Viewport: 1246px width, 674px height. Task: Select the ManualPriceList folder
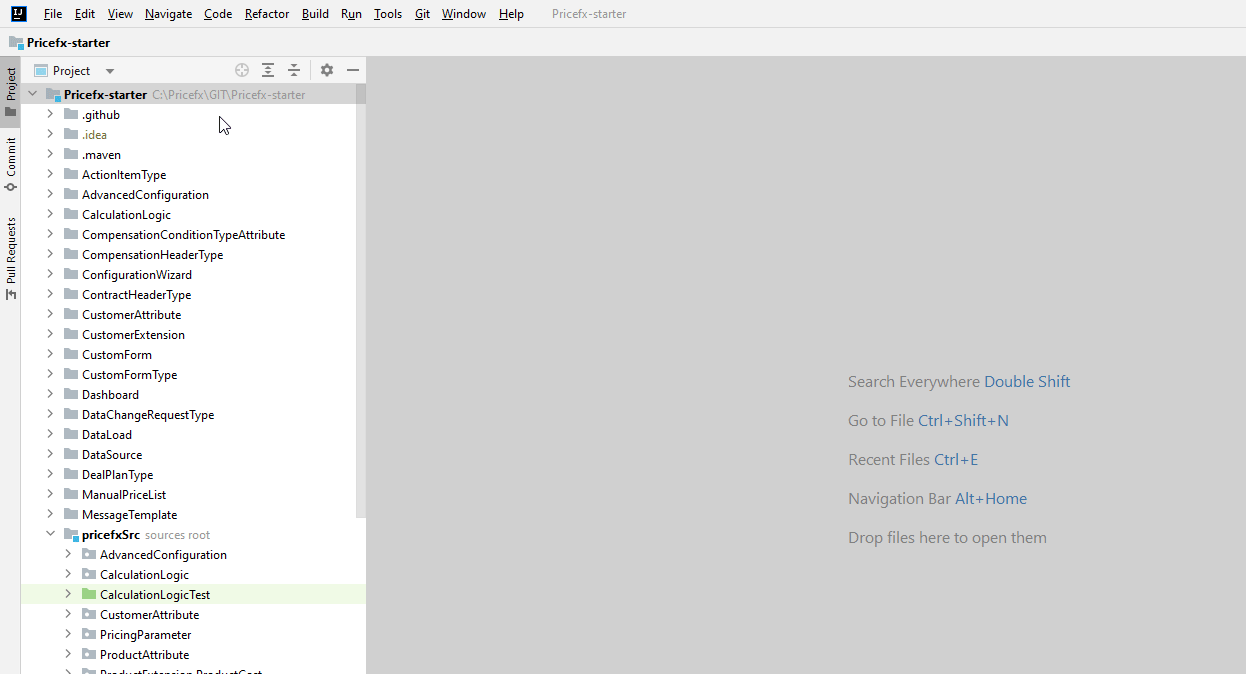tap(126, 494)
